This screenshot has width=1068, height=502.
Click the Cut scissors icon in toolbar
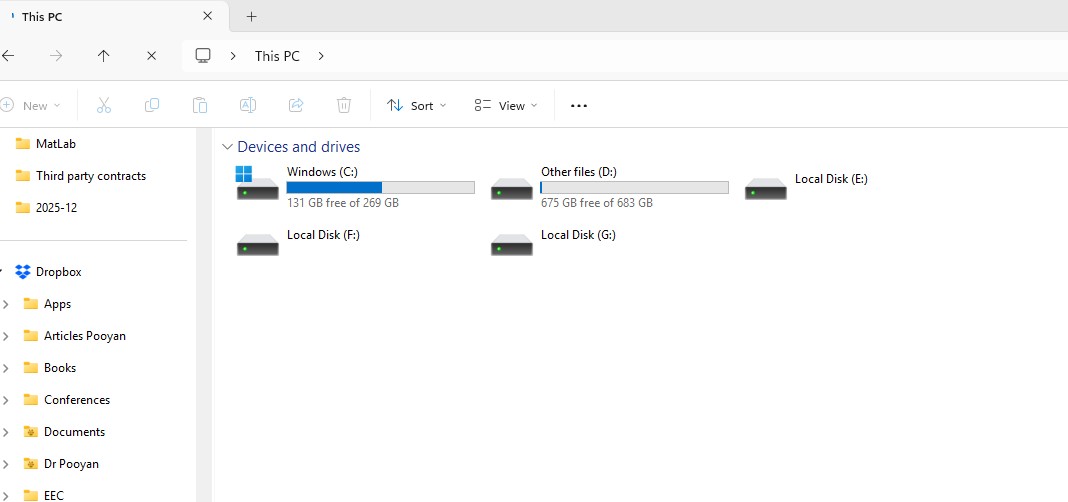click(103, 105)
